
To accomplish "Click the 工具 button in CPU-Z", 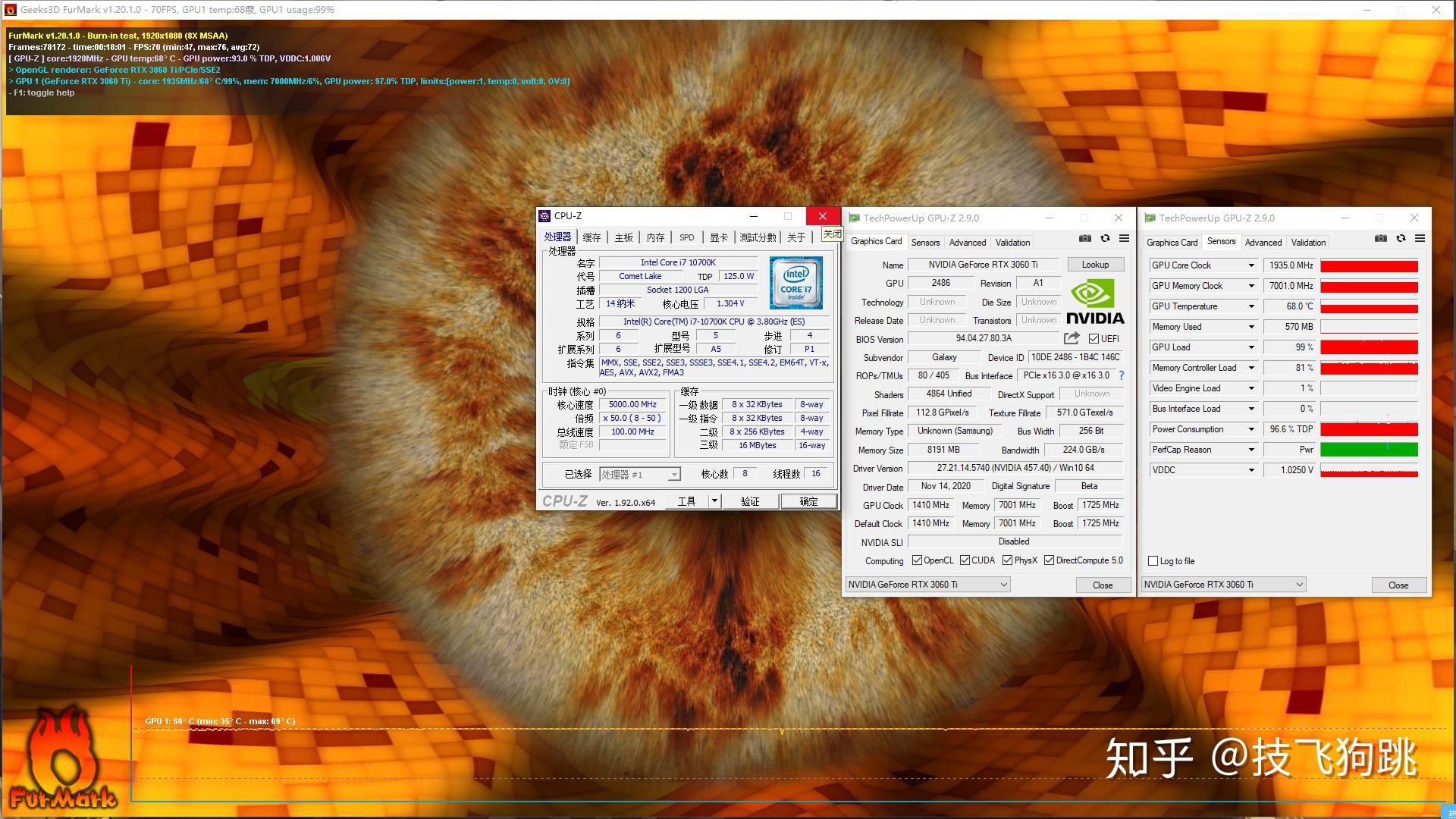I will 686,501.
